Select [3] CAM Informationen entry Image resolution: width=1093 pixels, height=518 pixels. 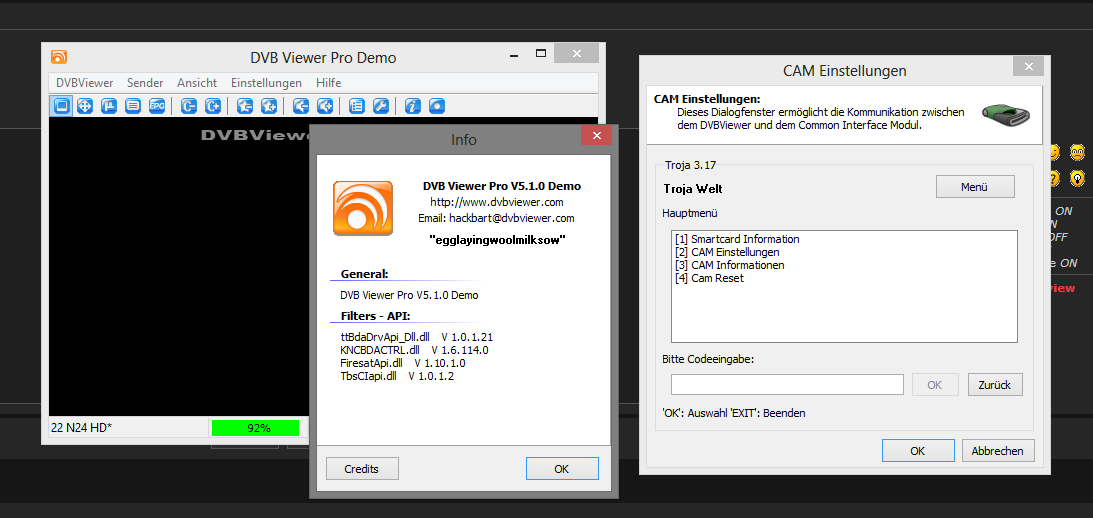[730, 265]
